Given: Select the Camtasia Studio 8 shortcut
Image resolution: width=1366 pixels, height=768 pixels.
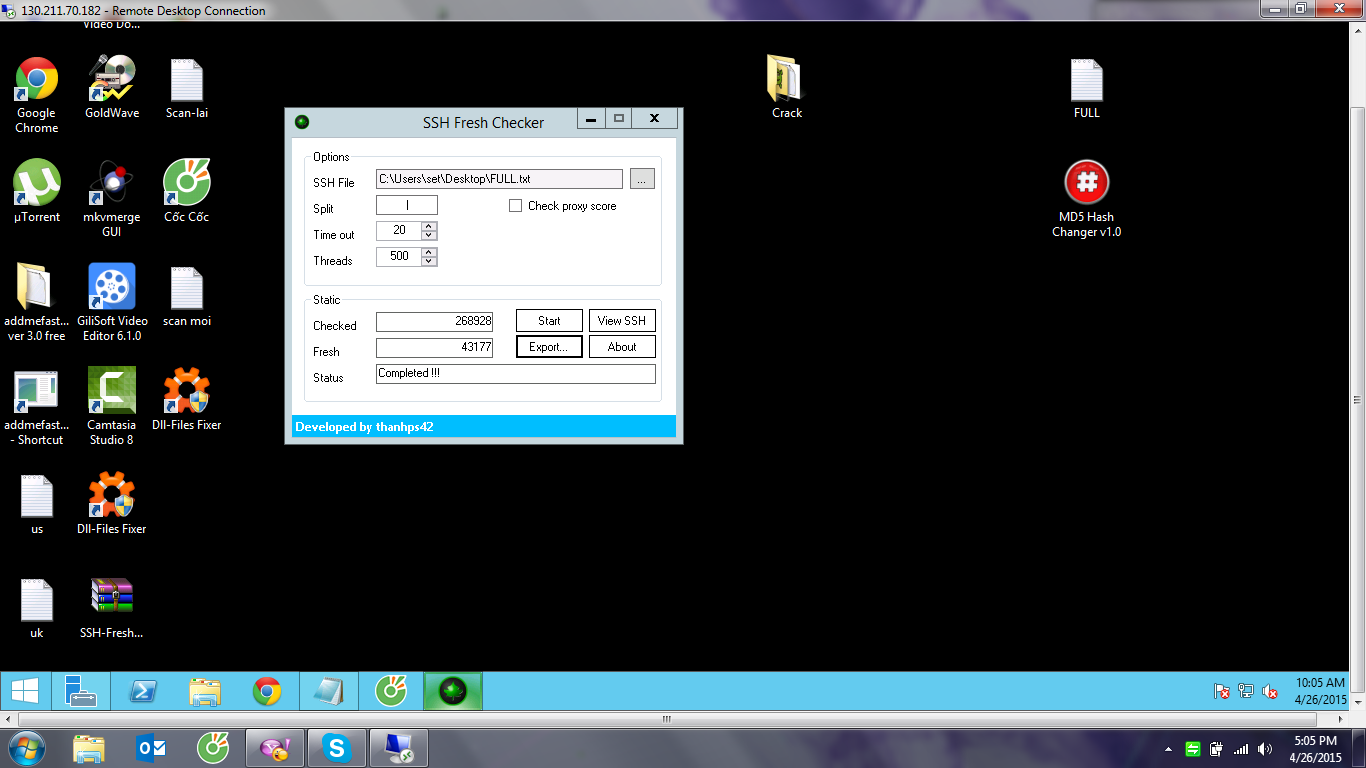Looking at the screenshot, I should [x=111, y=392].
